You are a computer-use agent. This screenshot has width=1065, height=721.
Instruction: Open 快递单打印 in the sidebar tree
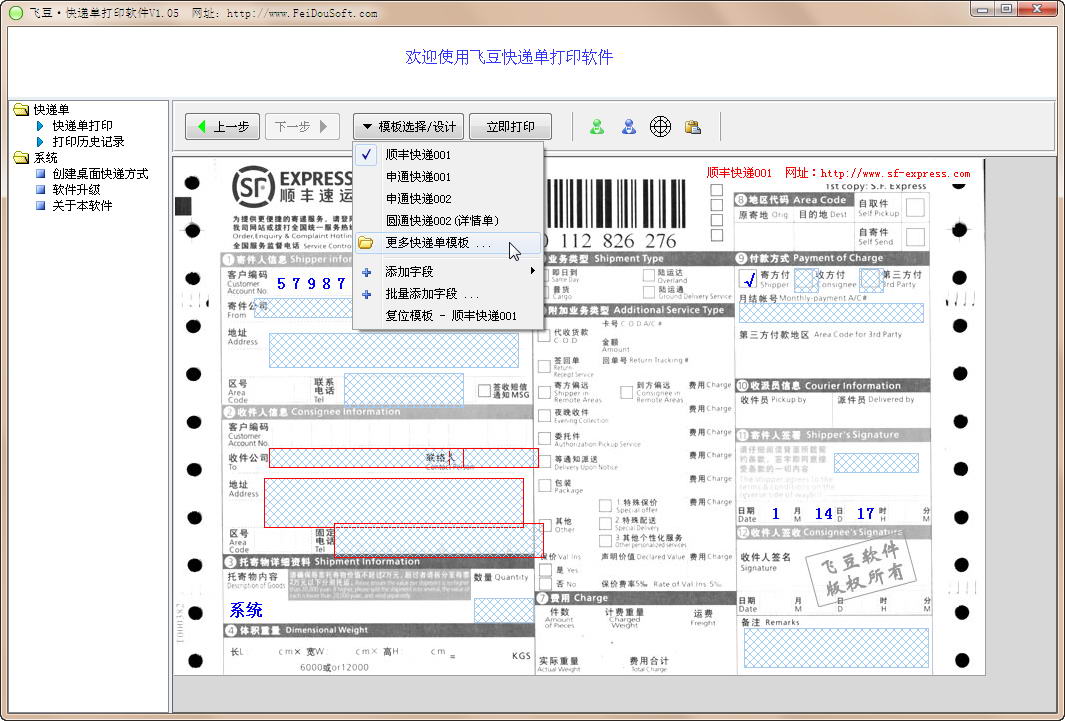click(x=82, y=126)
